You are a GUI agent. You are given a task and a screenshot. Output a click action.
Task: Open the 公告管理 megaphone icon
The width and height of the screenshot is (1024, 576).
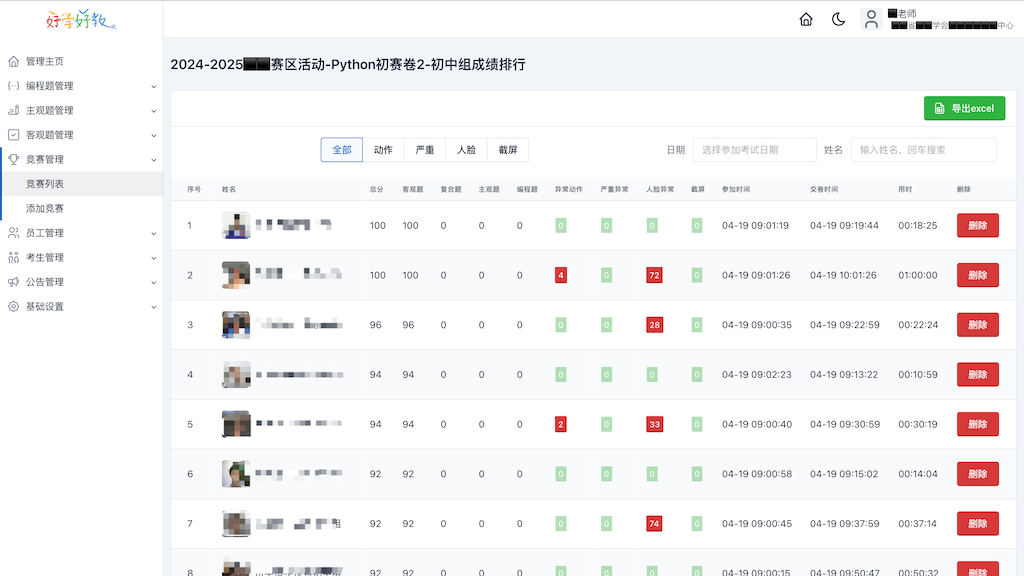click(x=14, y=281)
